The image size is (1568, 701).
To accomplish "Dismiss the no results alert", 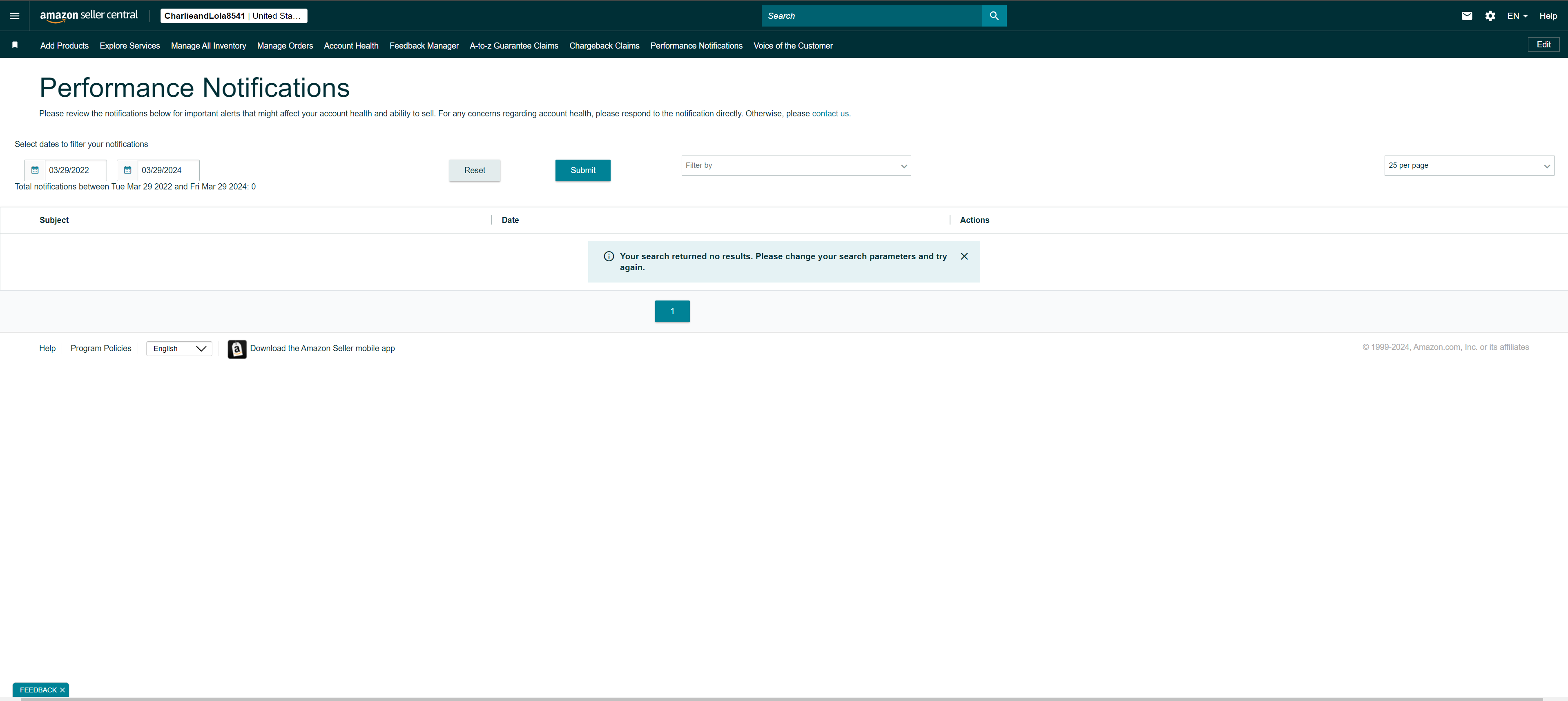I will click(x=964, y=256).
